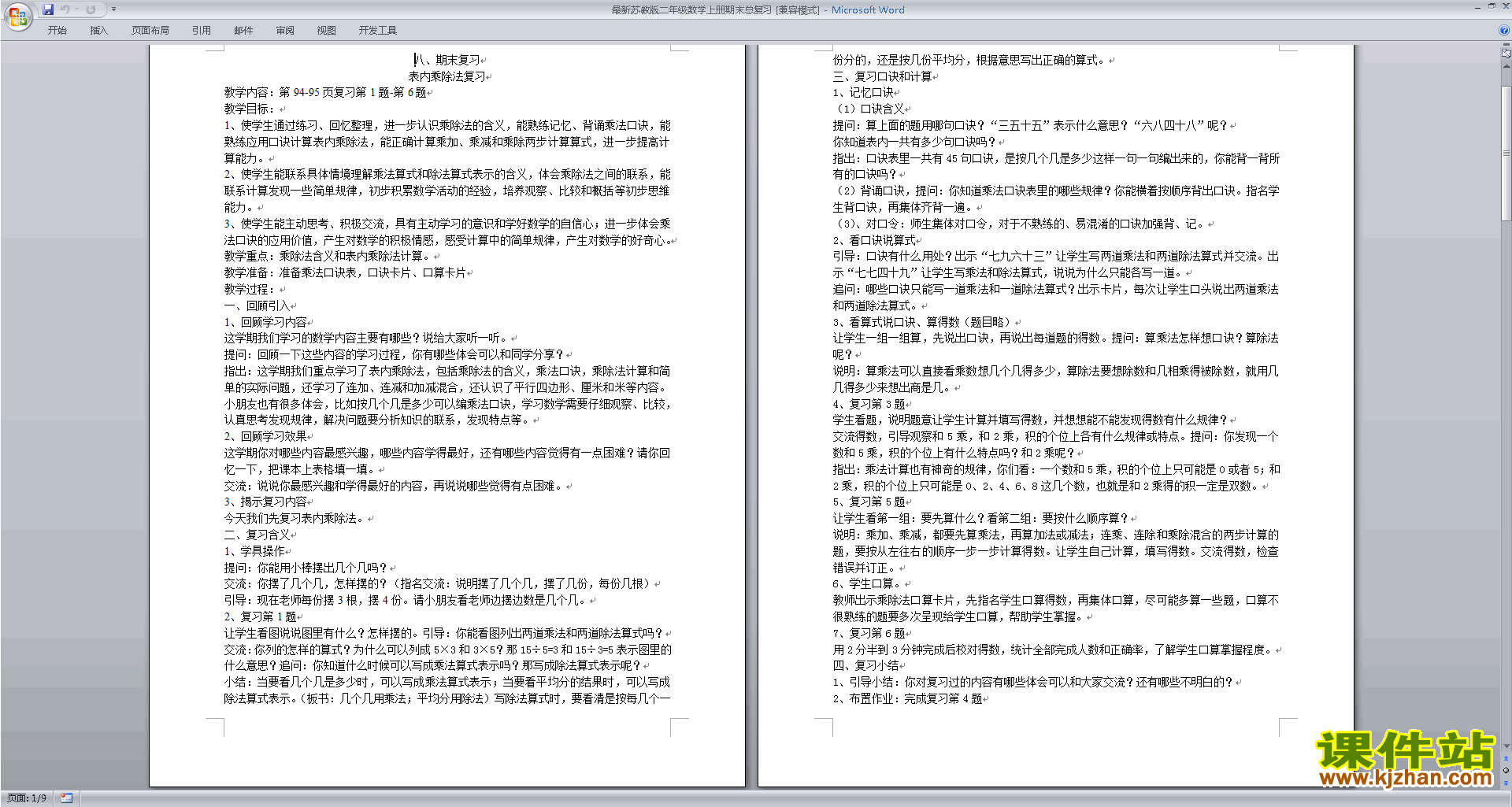Screen dimensions: 1512x807
Task: Open the 页面布局 ribbon tab
Action: pos(150,31)
